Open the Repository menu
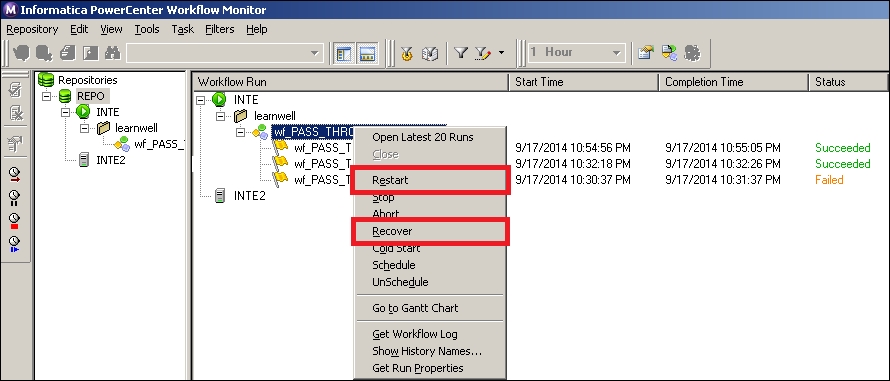The image size is (890, 381). pos(32,29)
